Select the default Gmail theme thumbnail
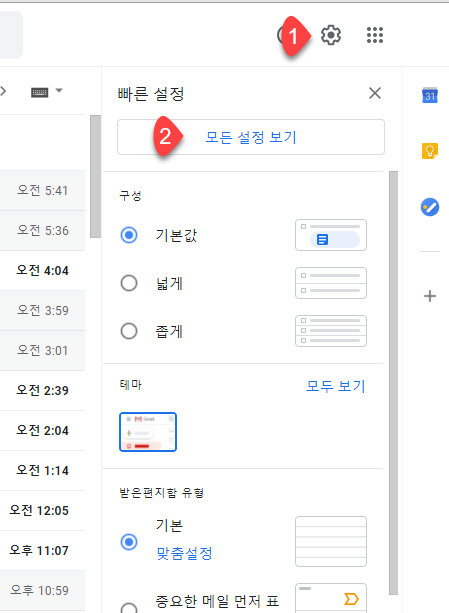 click(x=148, y=432)
